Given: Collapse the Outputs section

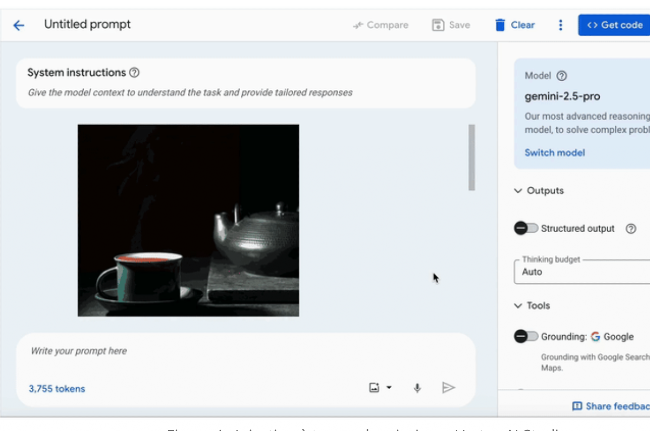Looking at the screenshot, I should click(x=518, y=191).
